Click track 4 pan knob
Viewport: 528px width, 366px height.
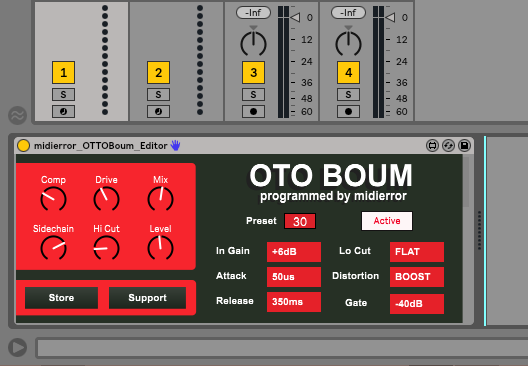point(349,43)
